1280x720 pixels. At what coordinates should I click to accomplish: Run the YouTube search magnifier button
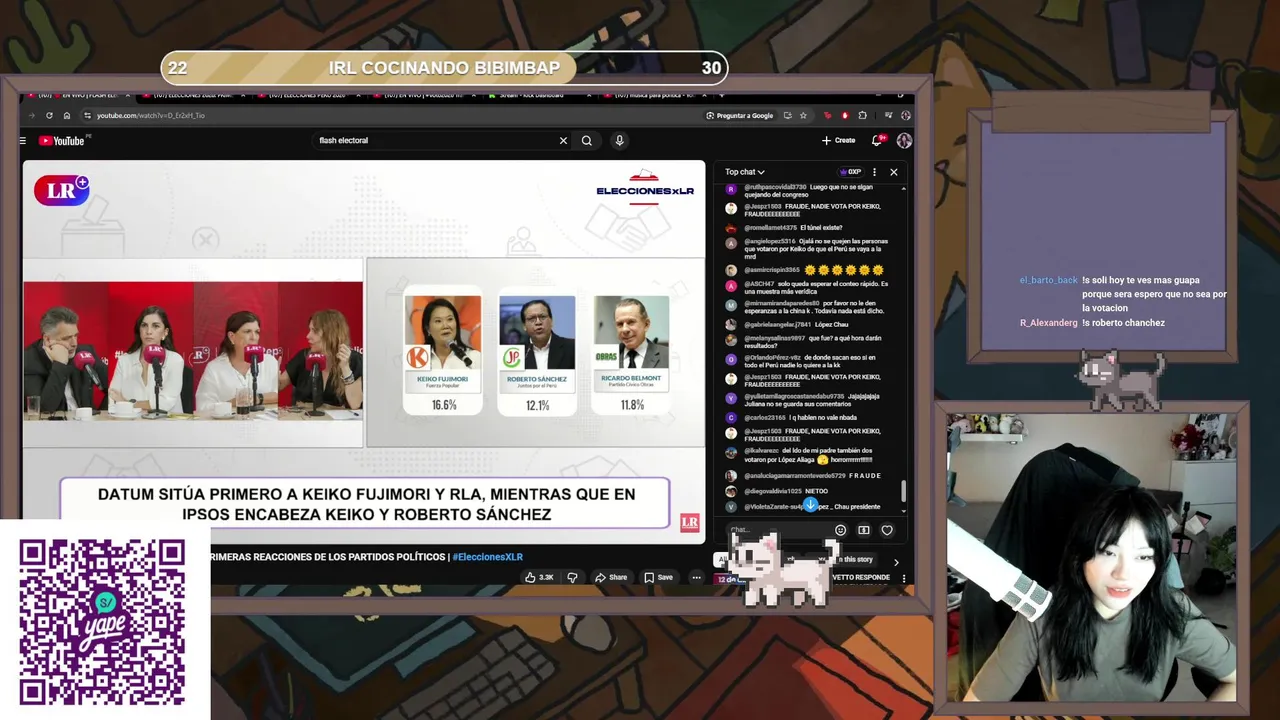tap(587, 141)
